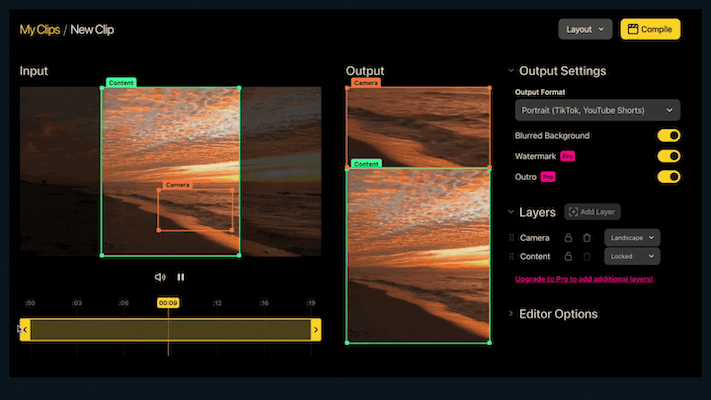Click the :03 mark on the timeline
This screenshot has height=400, width=711.
tap(77, 303)
